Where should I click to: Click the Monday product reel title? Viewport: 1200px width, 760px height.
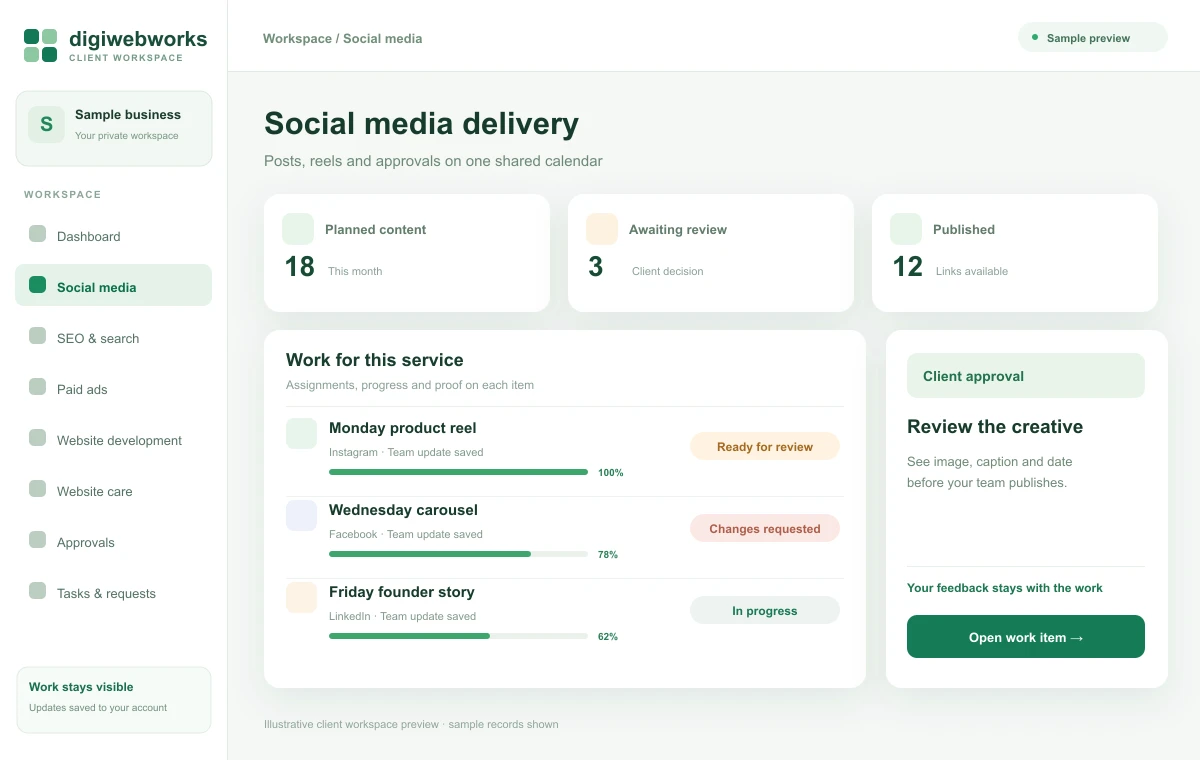[403, 428]
